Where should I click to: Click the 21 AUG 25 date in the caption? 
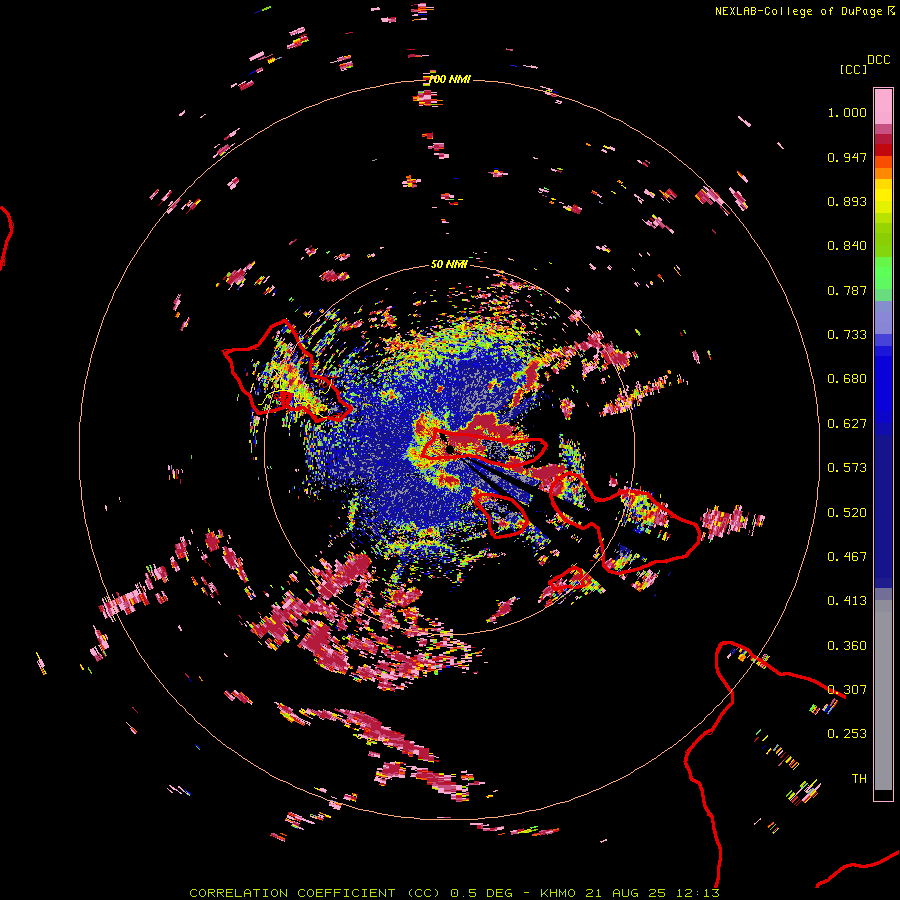tap(626, 893)
